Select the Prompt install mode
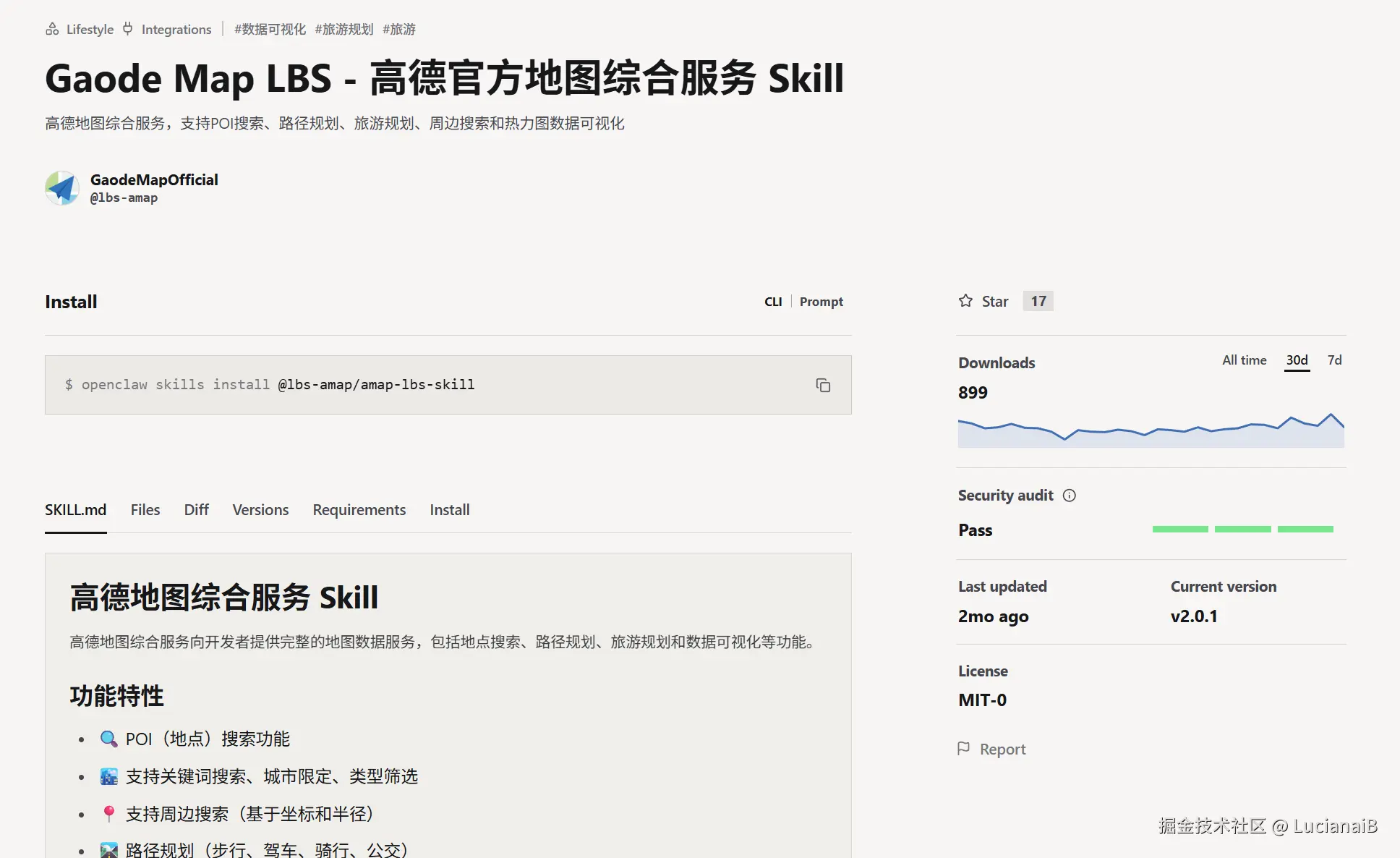 (821, 302)
